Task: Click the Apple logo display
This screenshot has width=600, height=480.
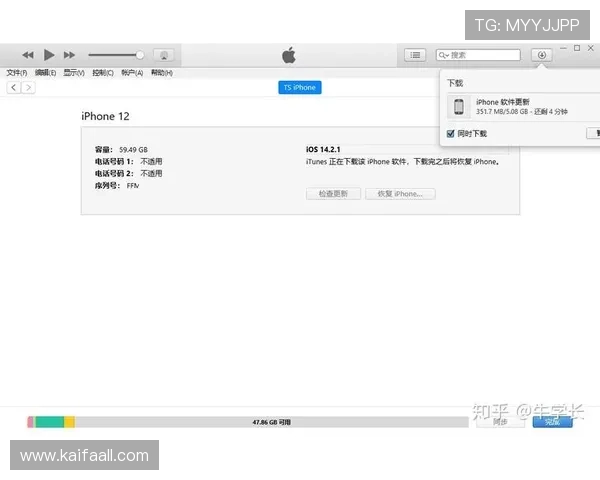Action: tap(289, 55)
